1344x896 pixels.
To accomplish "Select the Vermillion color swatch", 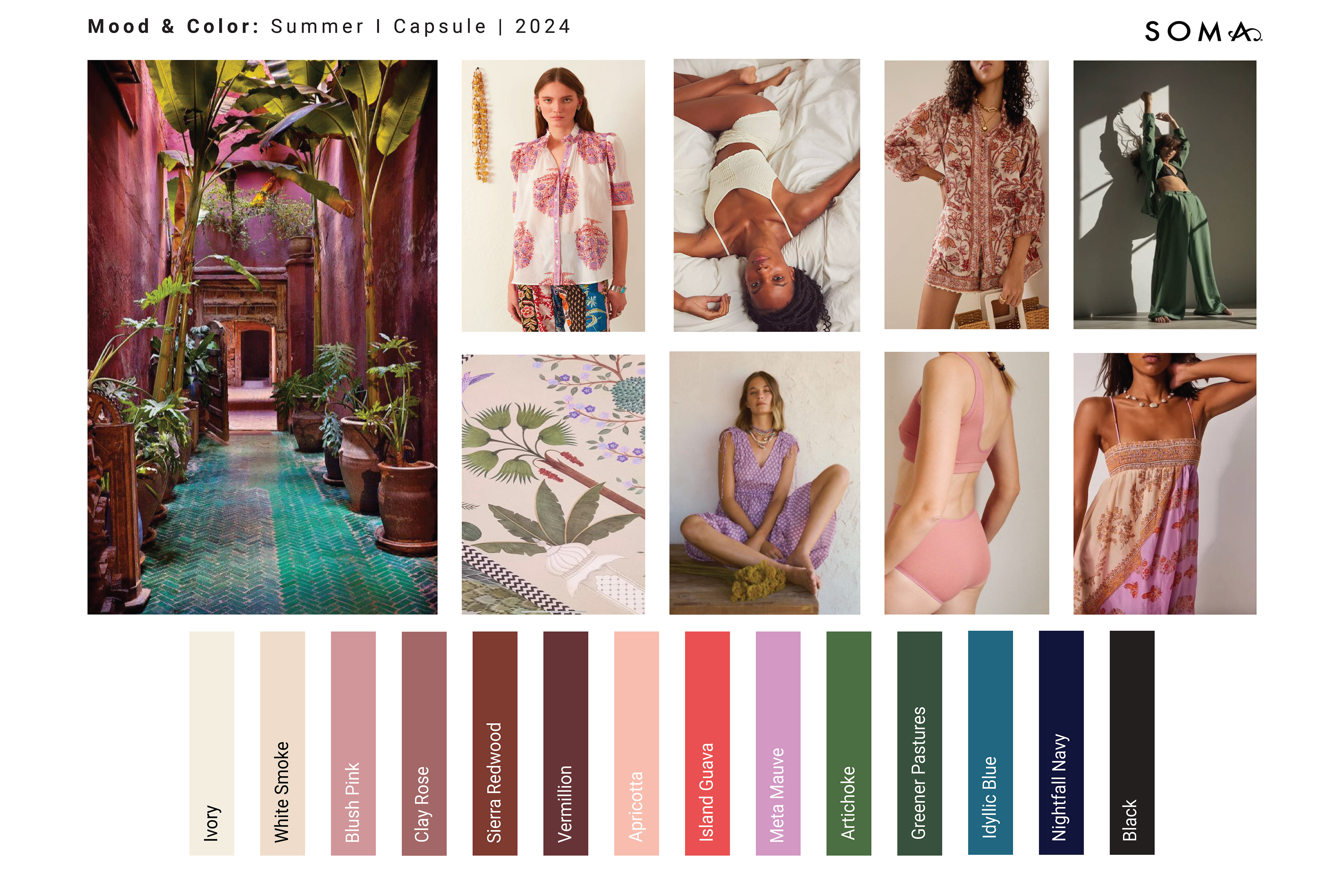I will point(566,743).
